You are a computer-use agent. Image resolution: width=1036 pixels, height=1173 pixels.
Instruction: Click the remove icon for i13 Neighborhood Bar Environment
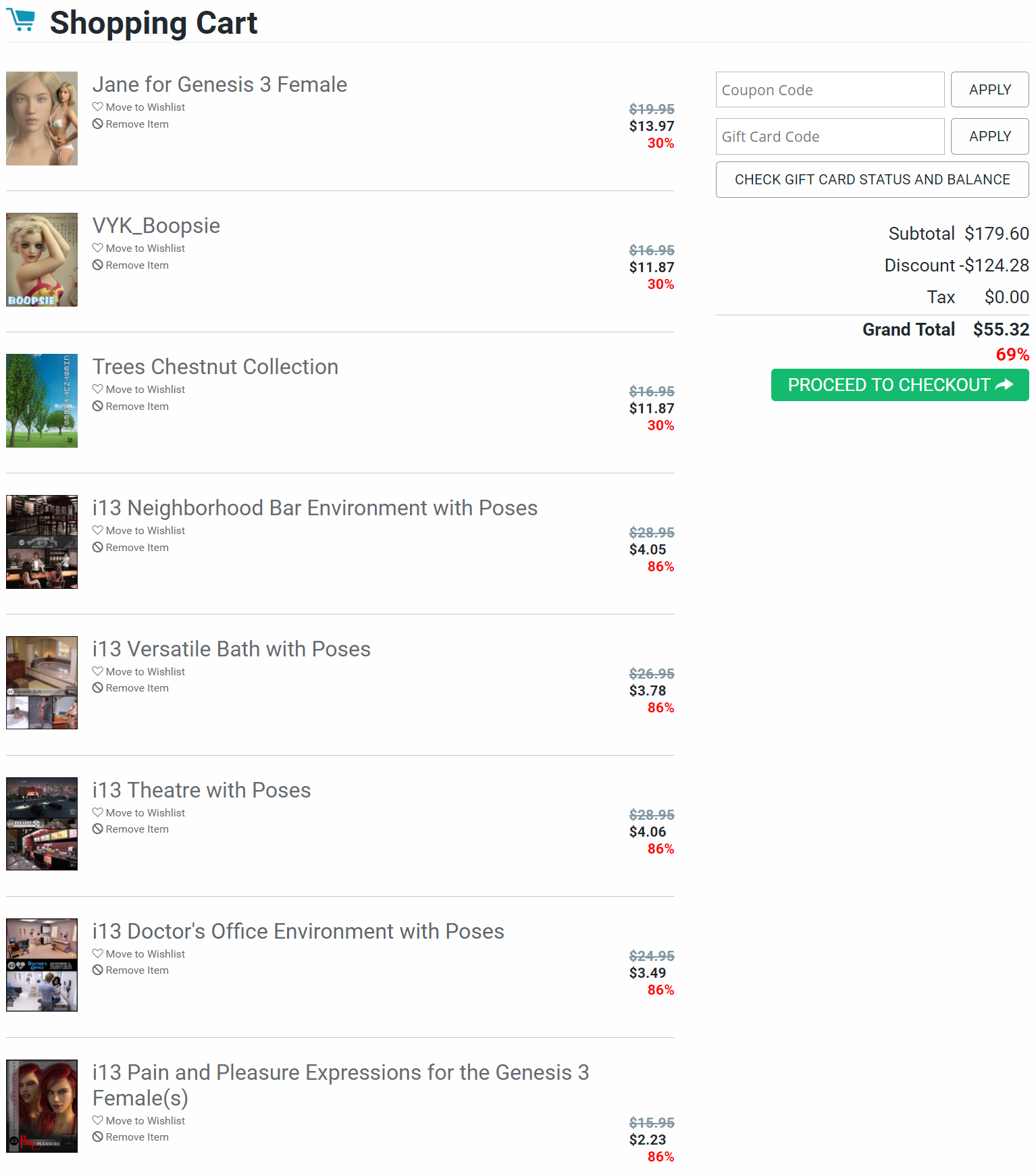click(x=98, y=547)
